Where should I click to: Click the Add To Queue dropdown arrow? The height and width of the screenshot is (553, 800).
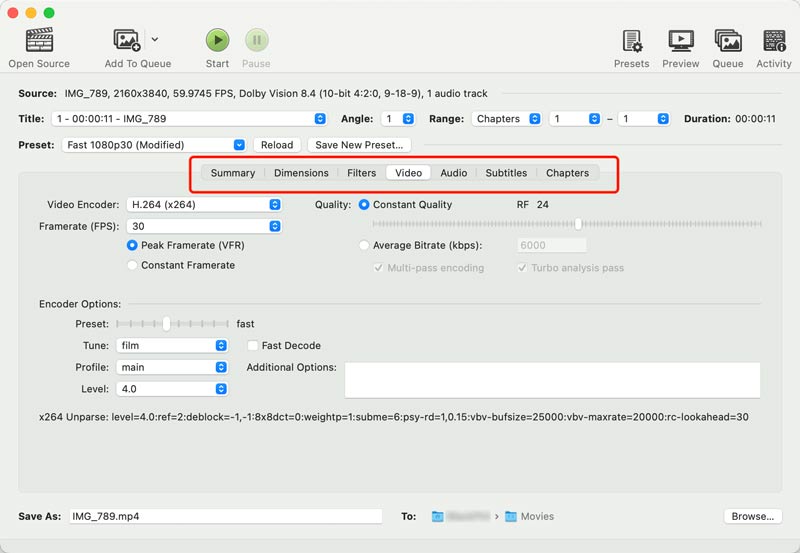pos(154,40)
